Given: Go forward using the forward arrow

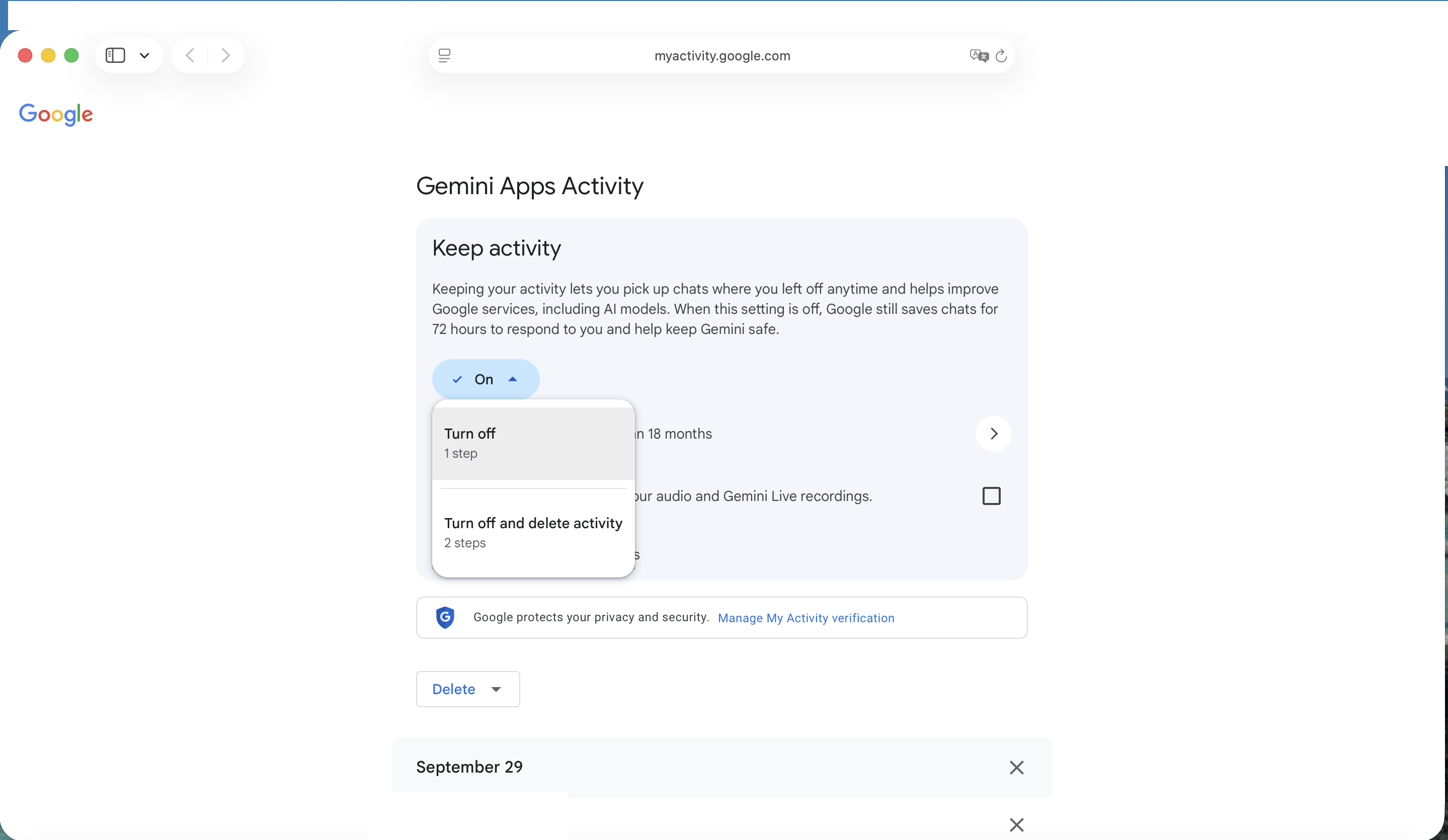Looking at the screenshot, I should tap(225, 55).
